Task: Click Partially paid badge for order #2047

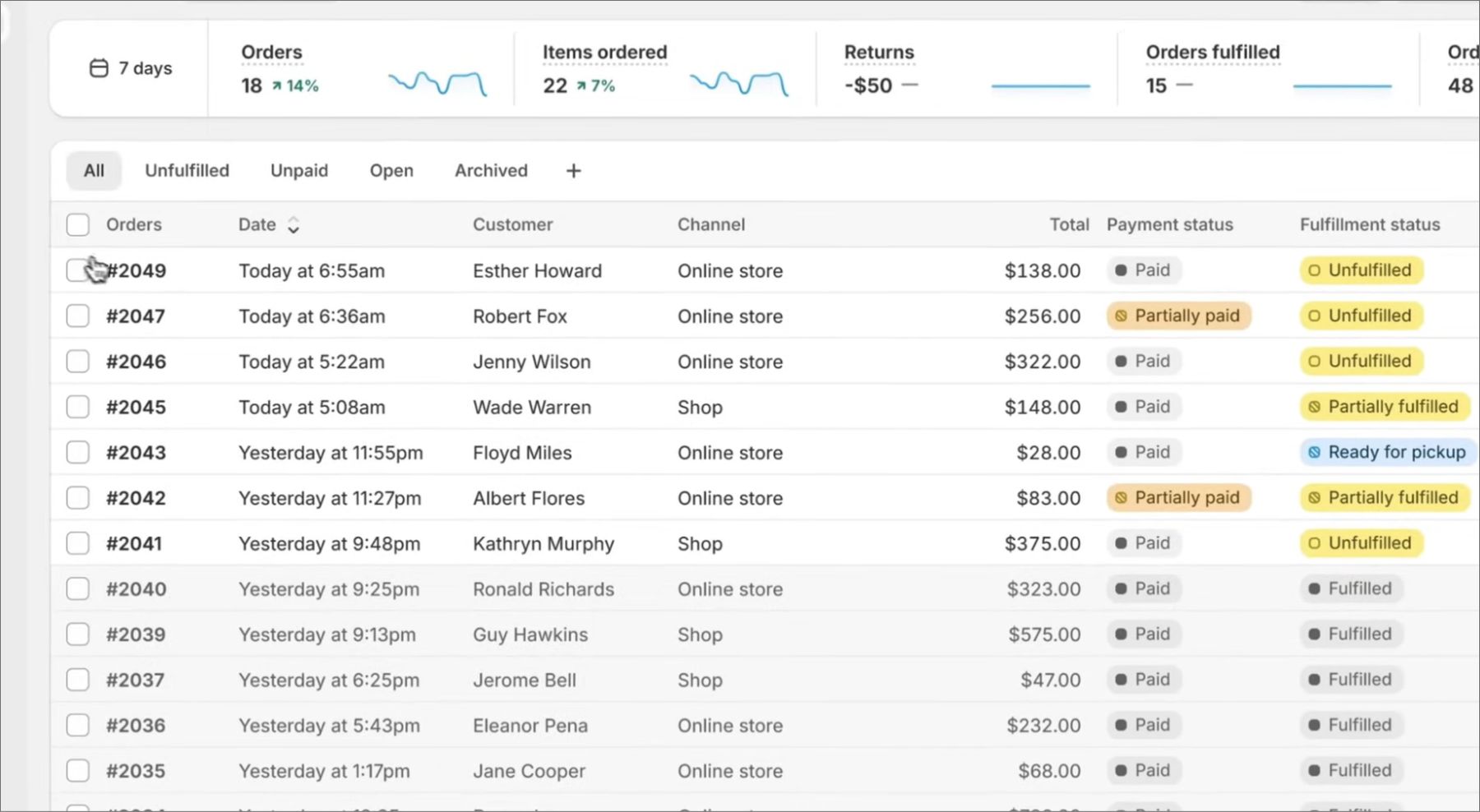Action: (x=1178, y=316)
